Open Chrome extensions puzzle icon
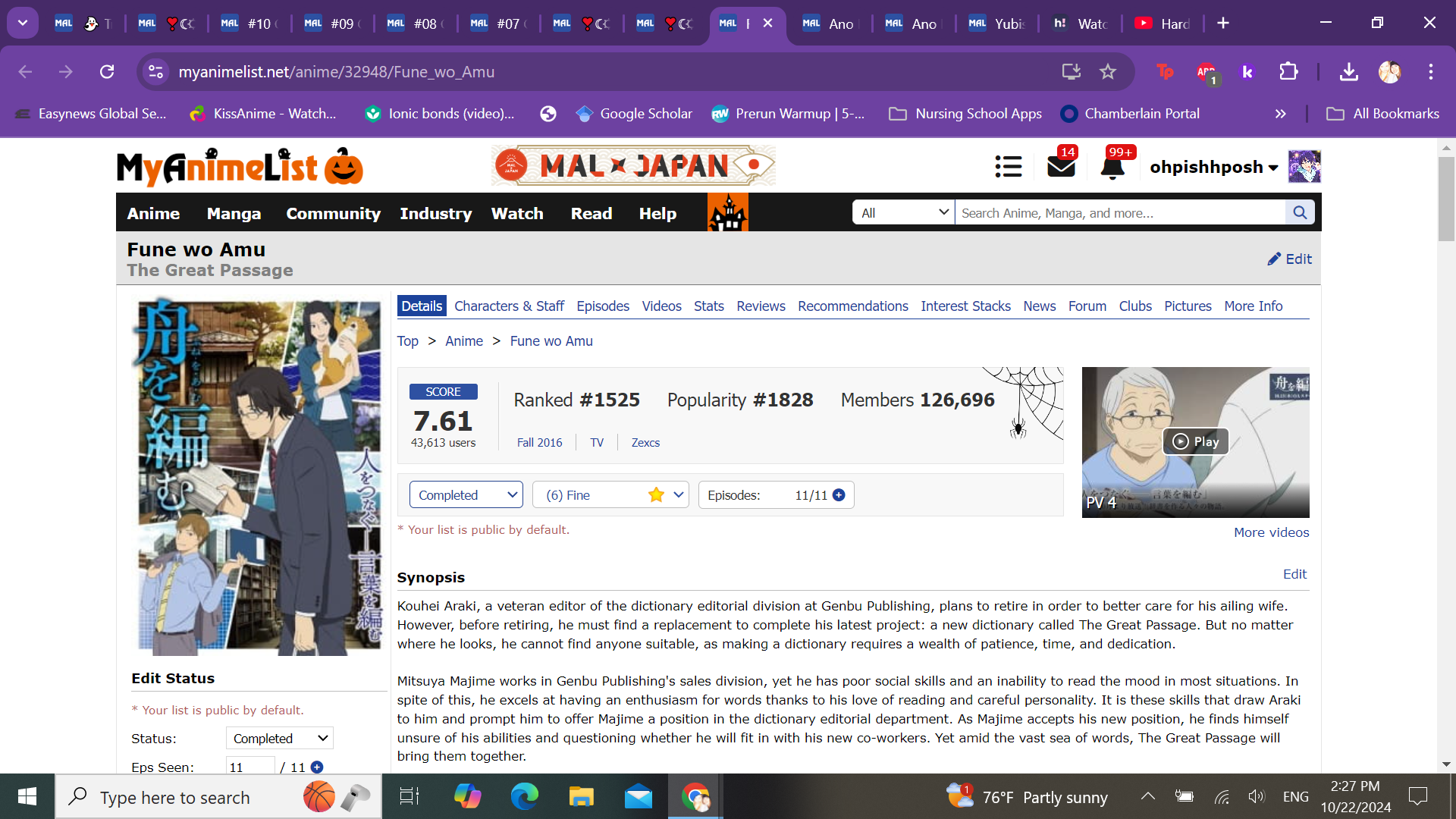Screen dimensions: 1456x819 1288,72
